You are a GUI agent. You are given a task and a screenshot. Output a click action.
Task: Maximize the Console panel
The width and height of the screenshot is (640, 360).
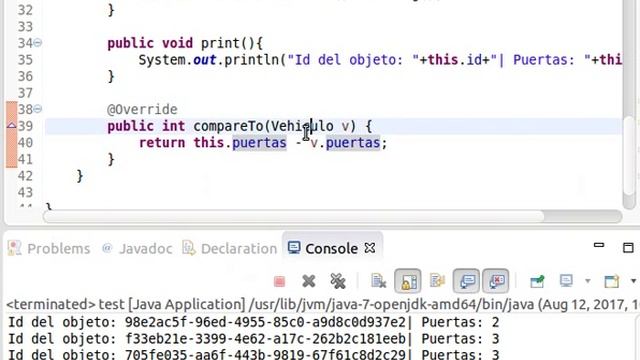pyautogui.click(x=628, y=247)
